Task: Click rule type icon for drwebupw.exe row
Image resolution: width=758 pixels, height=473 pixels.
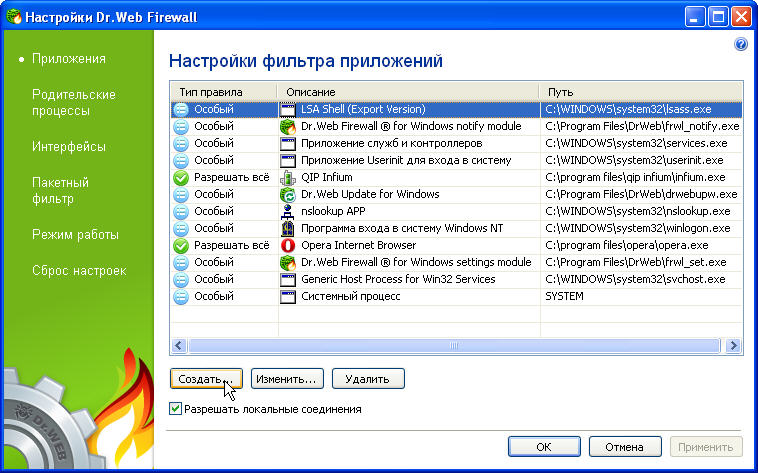Action: click(x=181, y=194)
